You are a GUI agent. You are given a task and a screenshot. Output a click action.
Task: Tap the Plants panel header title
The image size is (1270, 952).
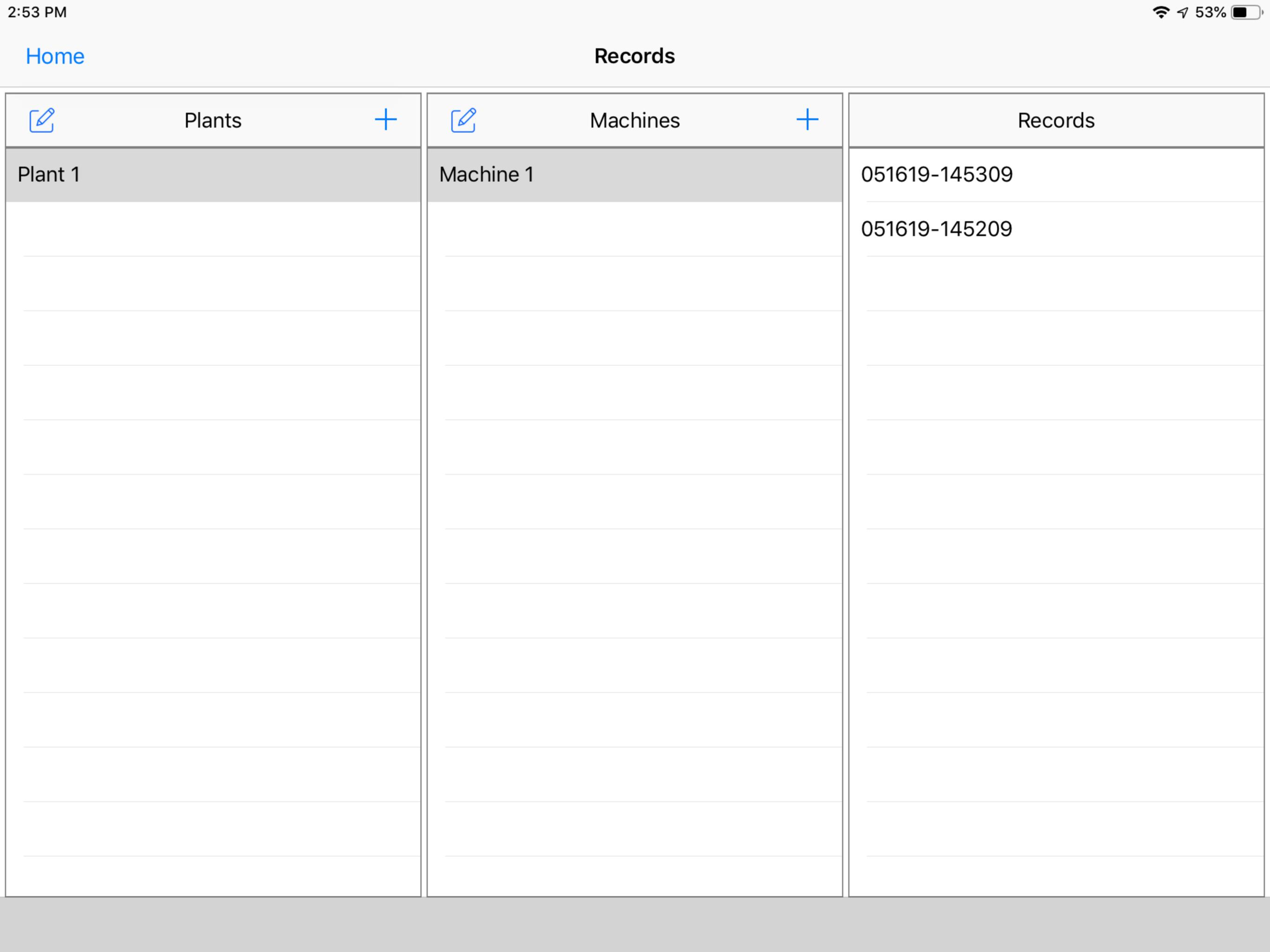[x=213, y=120]
